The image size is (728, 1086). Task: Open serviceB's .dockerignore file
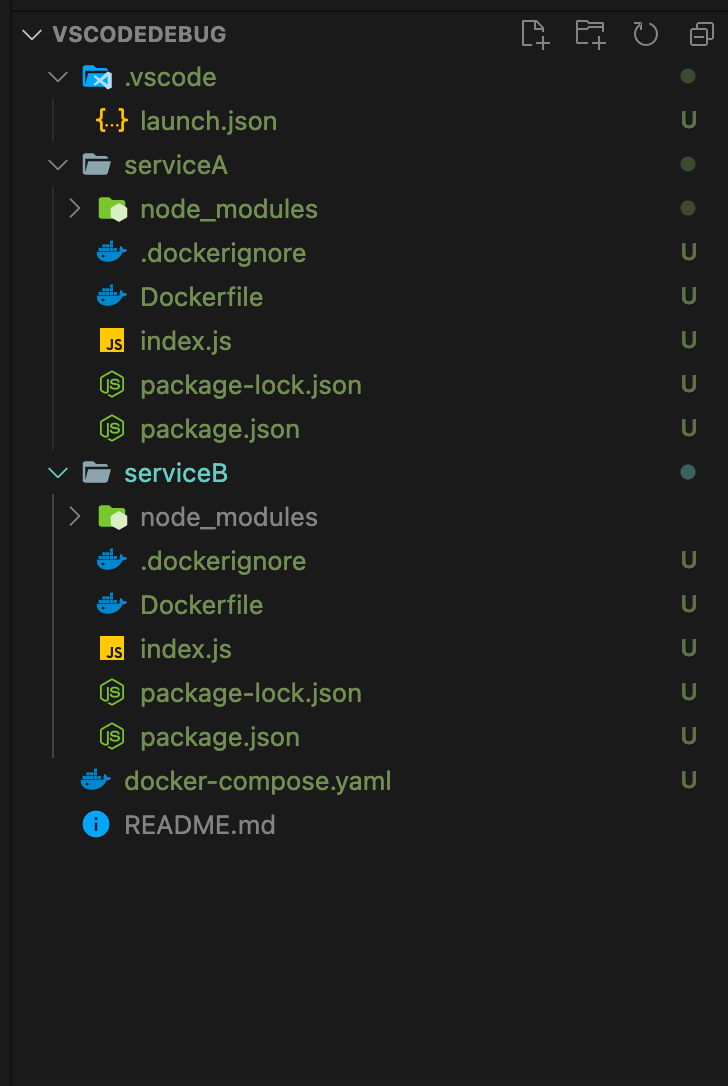[223, 560]
